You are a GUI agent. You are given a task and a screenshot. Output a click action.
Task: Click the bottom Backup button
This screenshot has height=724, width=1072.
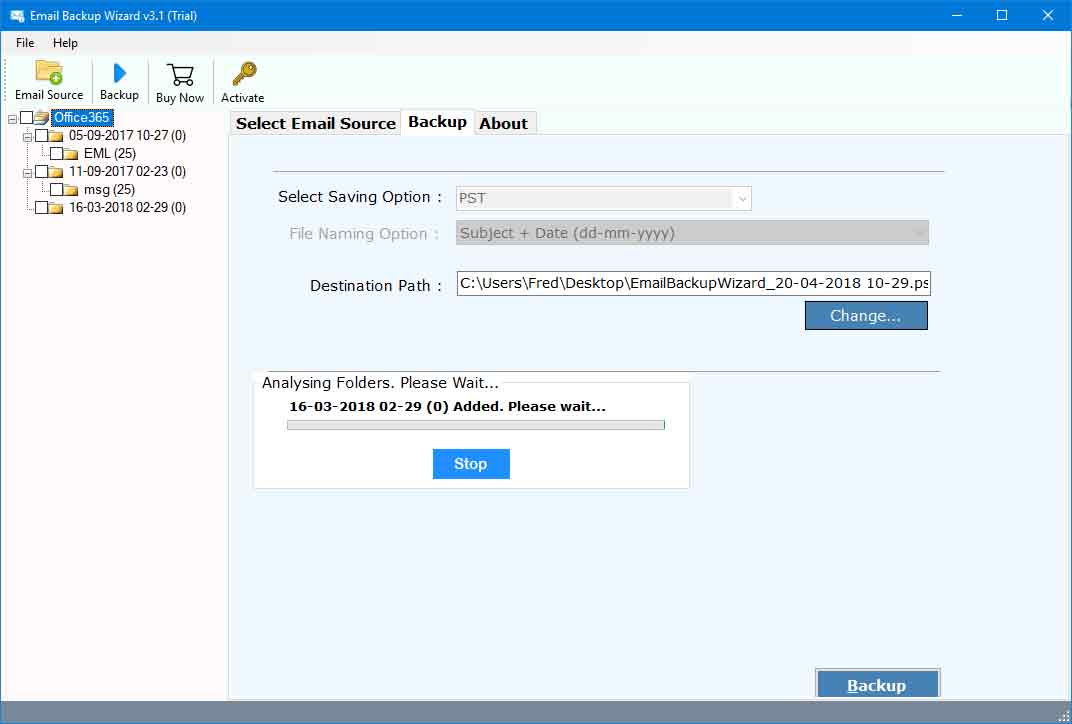point(877,685)
